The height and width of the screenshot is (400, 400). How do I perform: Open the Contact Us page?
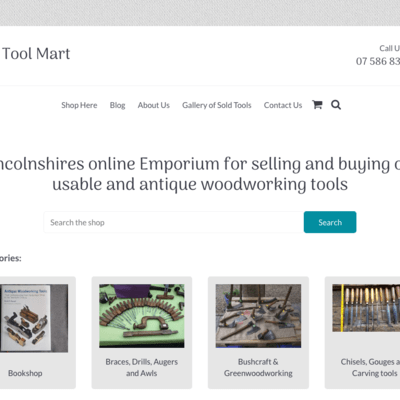click(x=283, y=105)
